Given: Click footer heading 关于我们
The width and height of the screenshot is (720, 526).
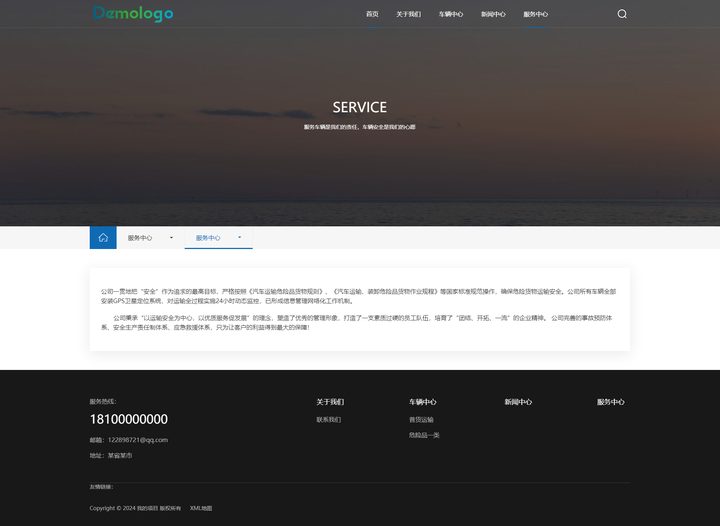Looking at the screenshot, I should [x=330, y=402].
